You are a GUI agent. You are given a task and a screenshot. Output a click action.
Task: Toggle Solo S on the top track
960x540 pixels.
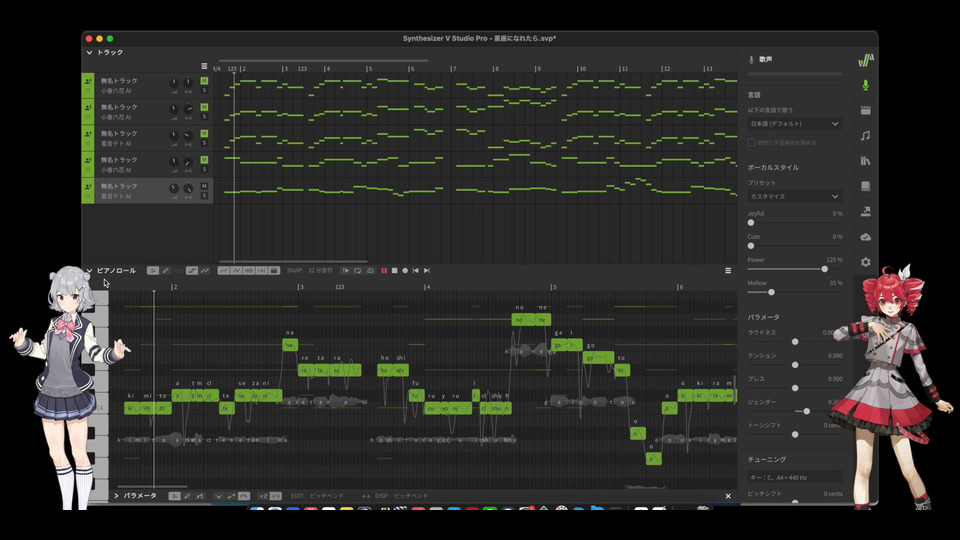coord(204,91)
